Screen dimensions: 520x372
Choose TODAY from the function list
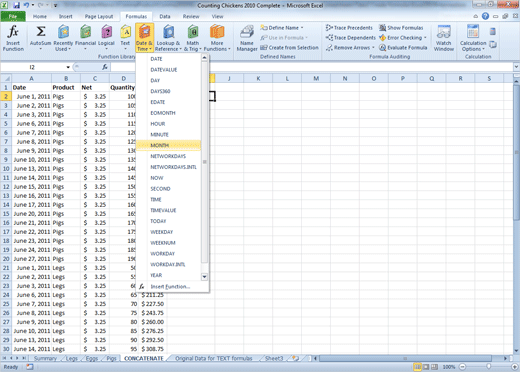(x=168, y=221)
